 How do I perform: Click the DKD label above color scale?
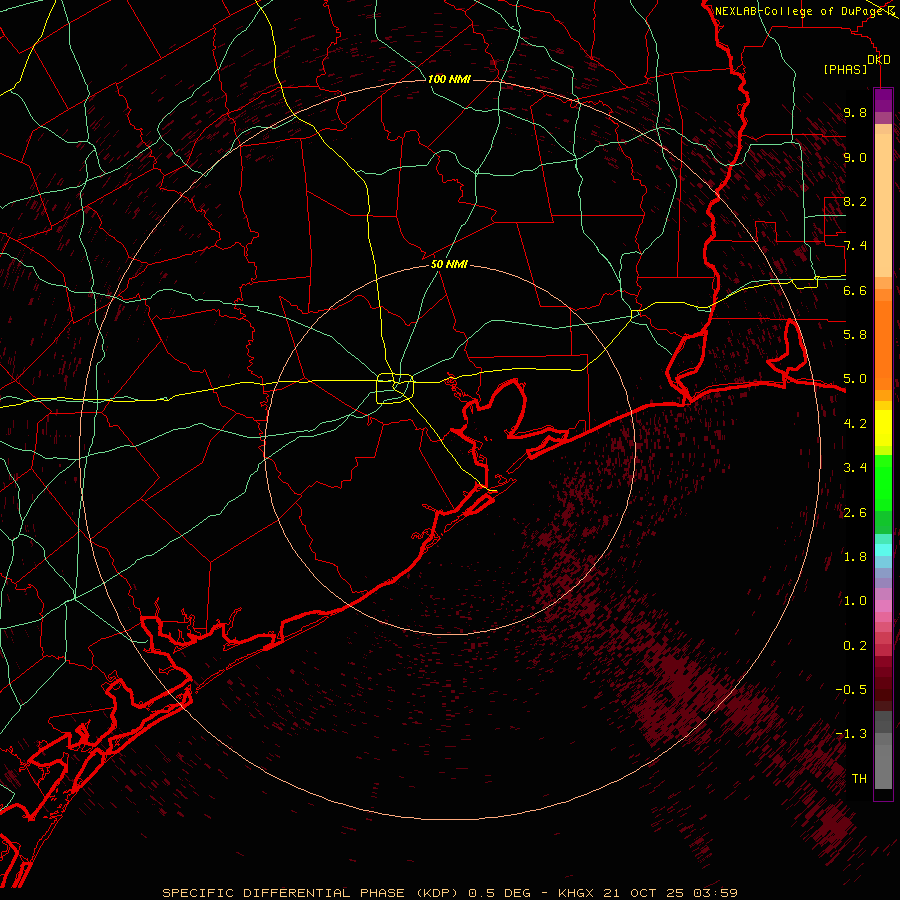pyautogui.click(x=878, y=59)
